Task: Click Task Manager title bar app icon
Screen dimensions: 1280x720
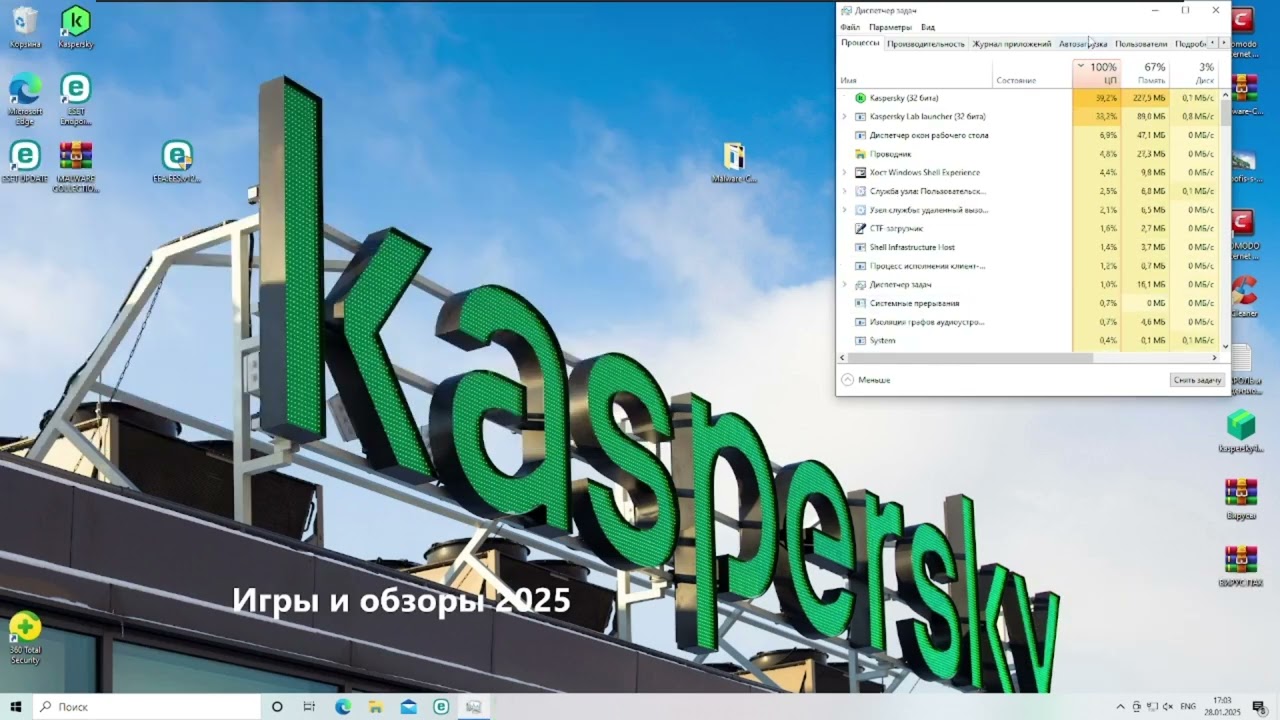Action: (x=846, y=10)
